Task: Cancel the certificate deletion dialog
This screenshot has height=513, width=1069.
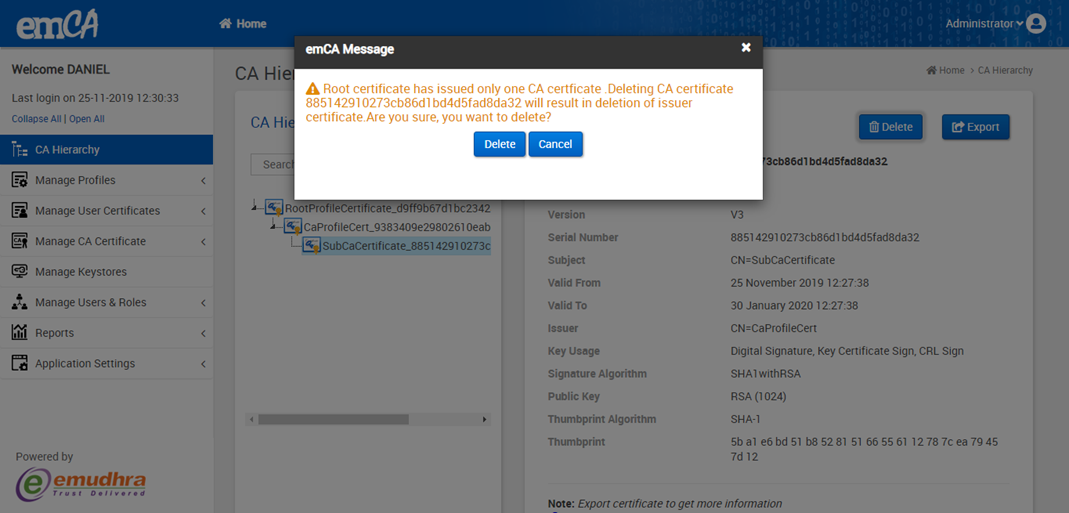Action: (x=555, y=144)
